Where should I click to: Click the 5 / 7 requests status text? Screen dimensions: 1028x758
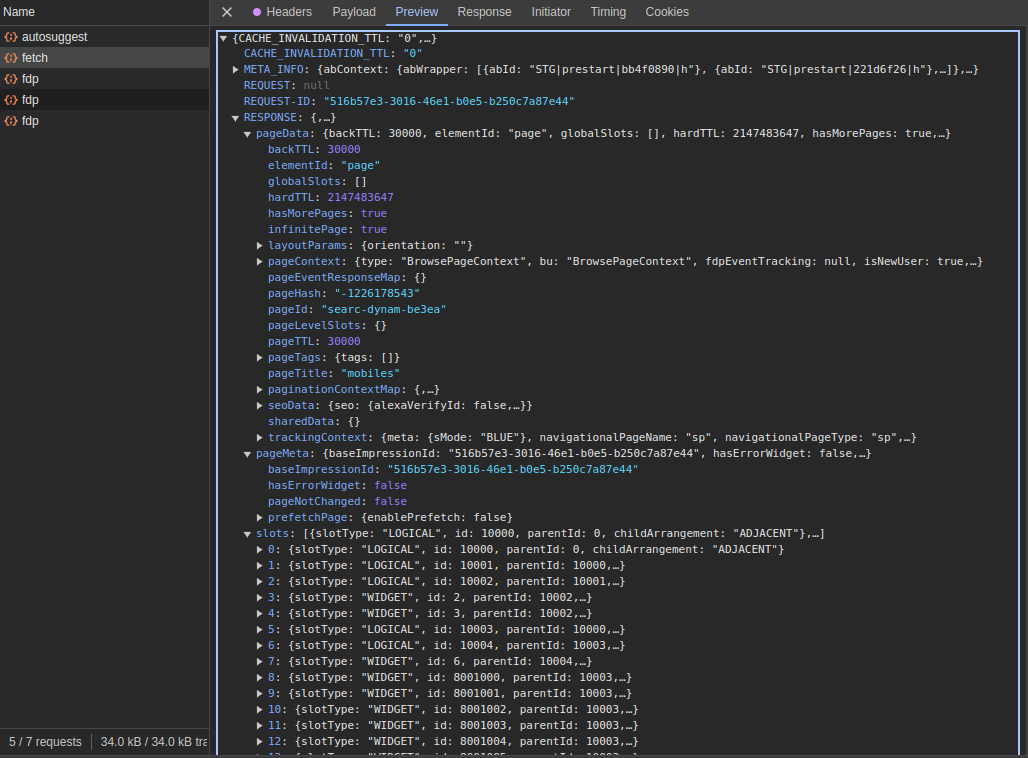tap(47, 741)
